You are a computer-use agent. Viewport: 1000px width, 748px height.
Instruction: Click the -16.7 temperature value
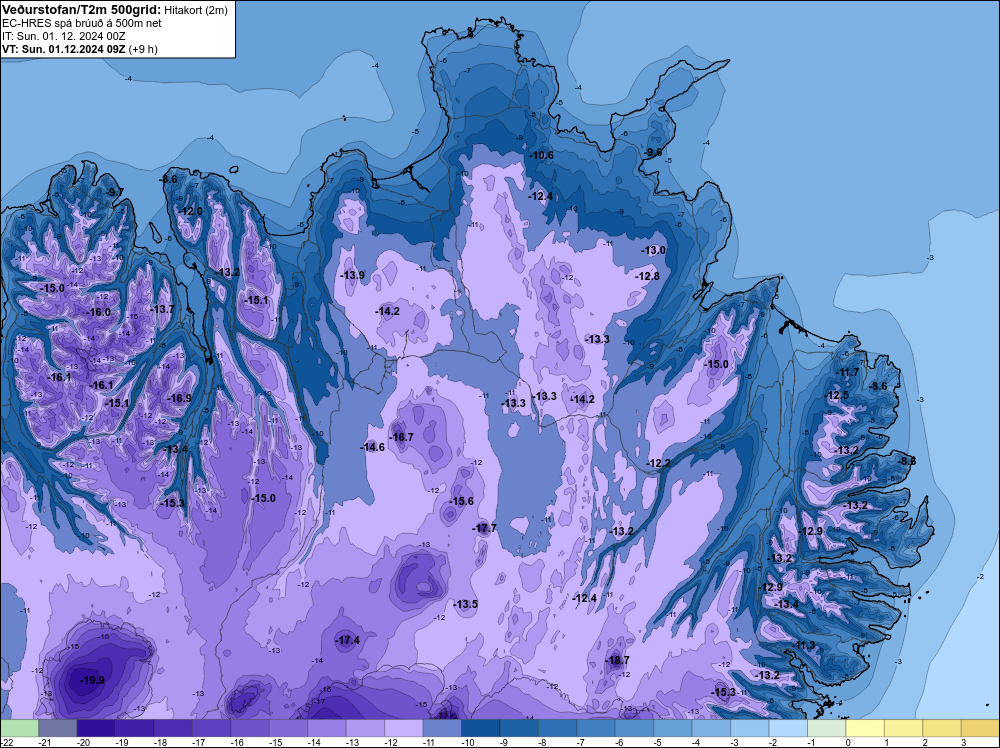(402, 437)
